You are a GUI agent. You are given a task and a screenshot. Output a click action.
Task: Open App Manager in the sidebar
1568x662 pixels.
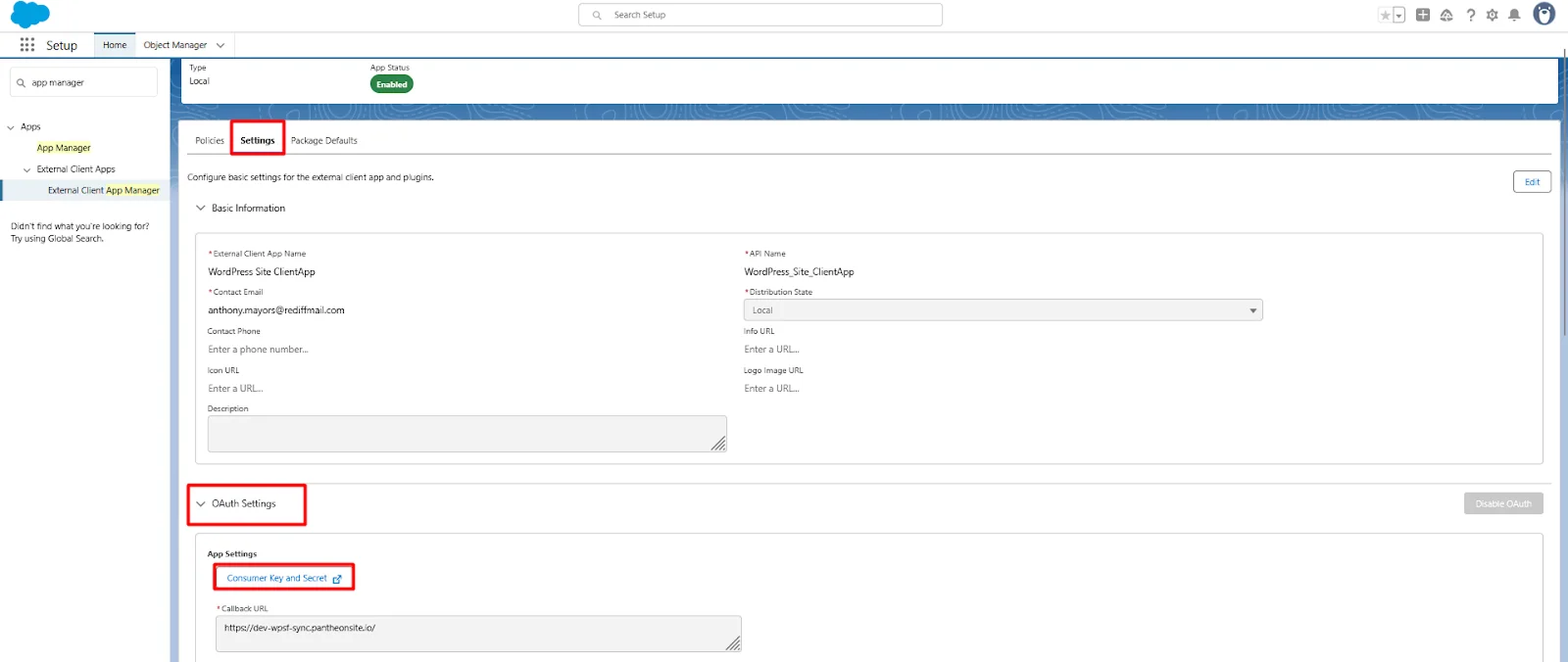[64, 148]
